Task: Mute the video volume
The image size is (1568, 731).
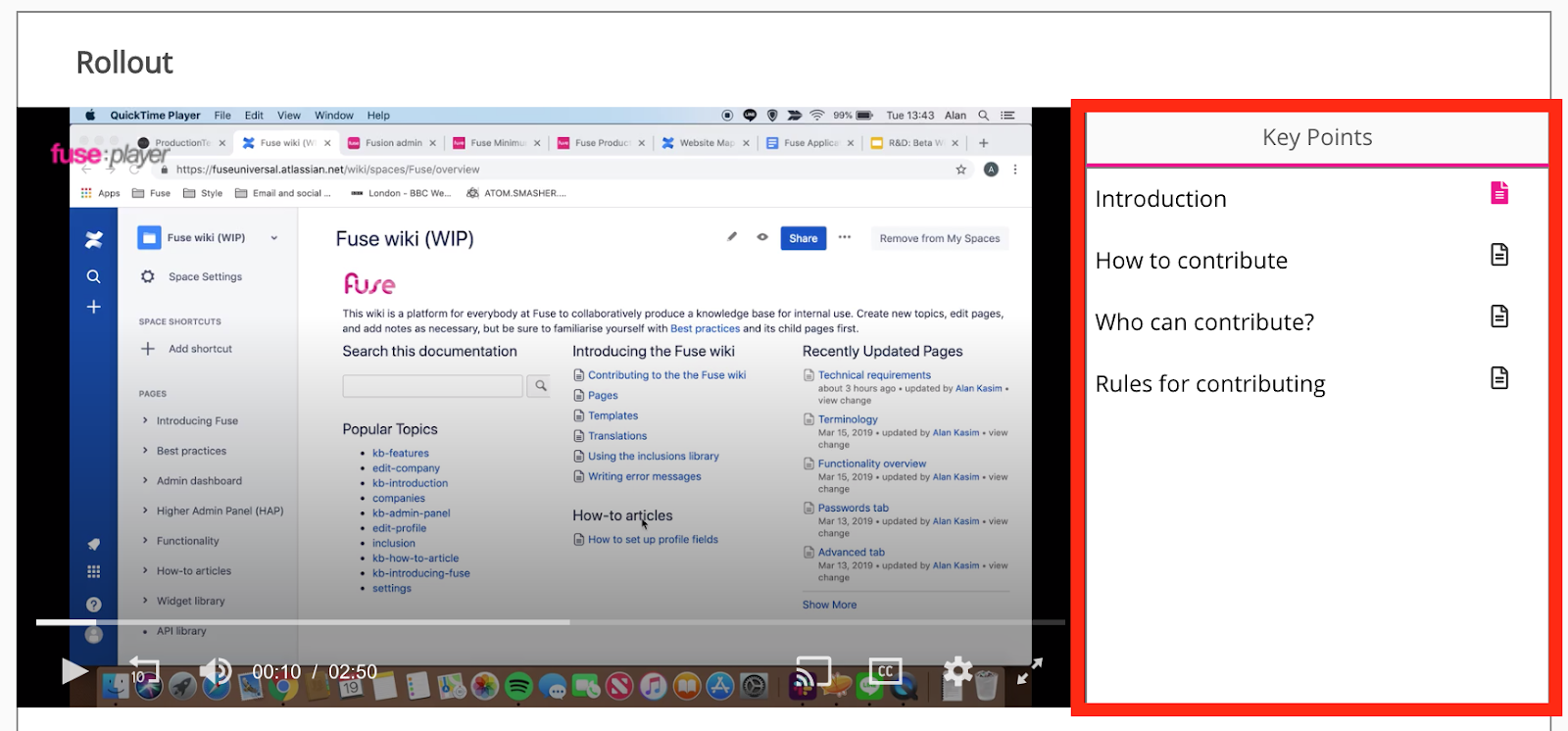Action: point(215,671)
